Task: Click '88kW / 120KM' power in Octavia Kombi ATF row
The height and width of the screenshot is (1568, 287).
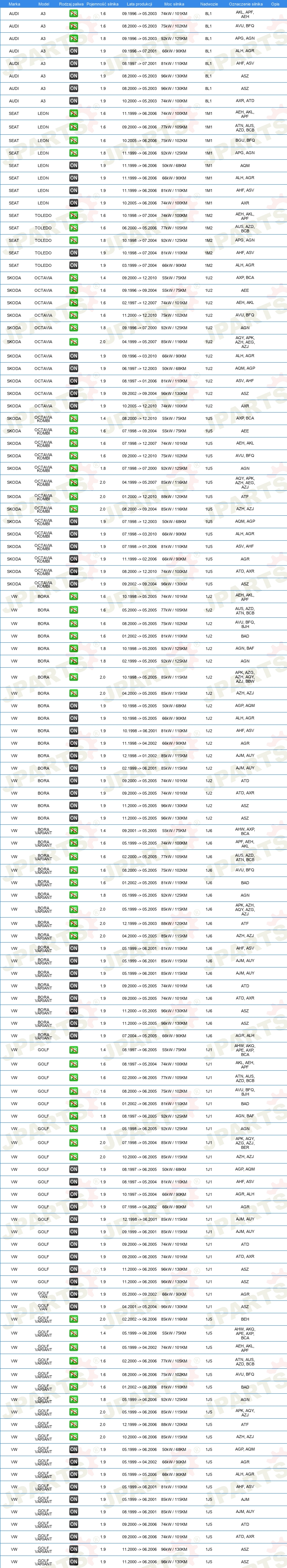Action: click(174, 497)
